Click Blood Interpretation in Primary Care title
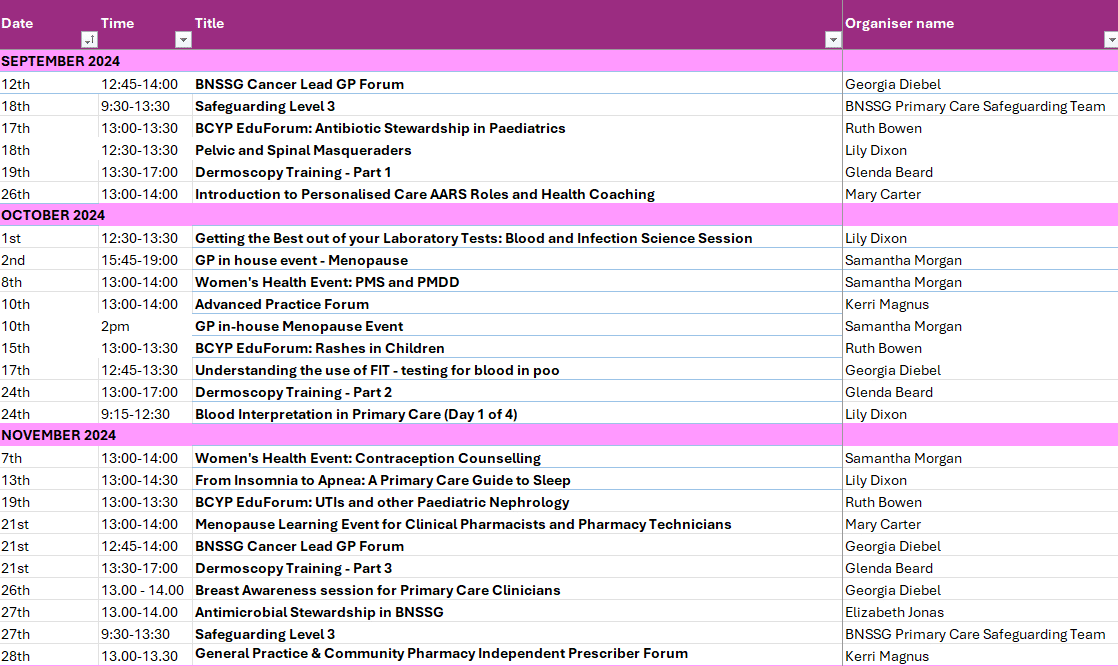This screenshot has width=1118, height=666. coord(356,414)
